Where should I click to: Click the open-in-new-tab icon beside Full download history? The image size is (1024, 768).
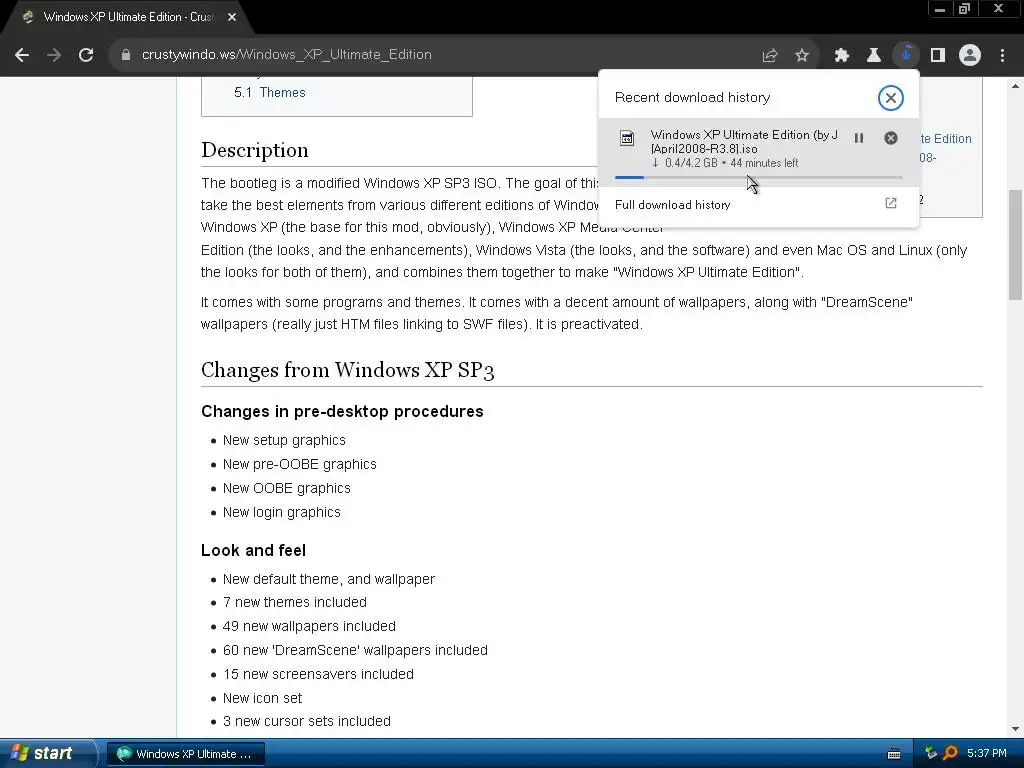click(891, 204)
